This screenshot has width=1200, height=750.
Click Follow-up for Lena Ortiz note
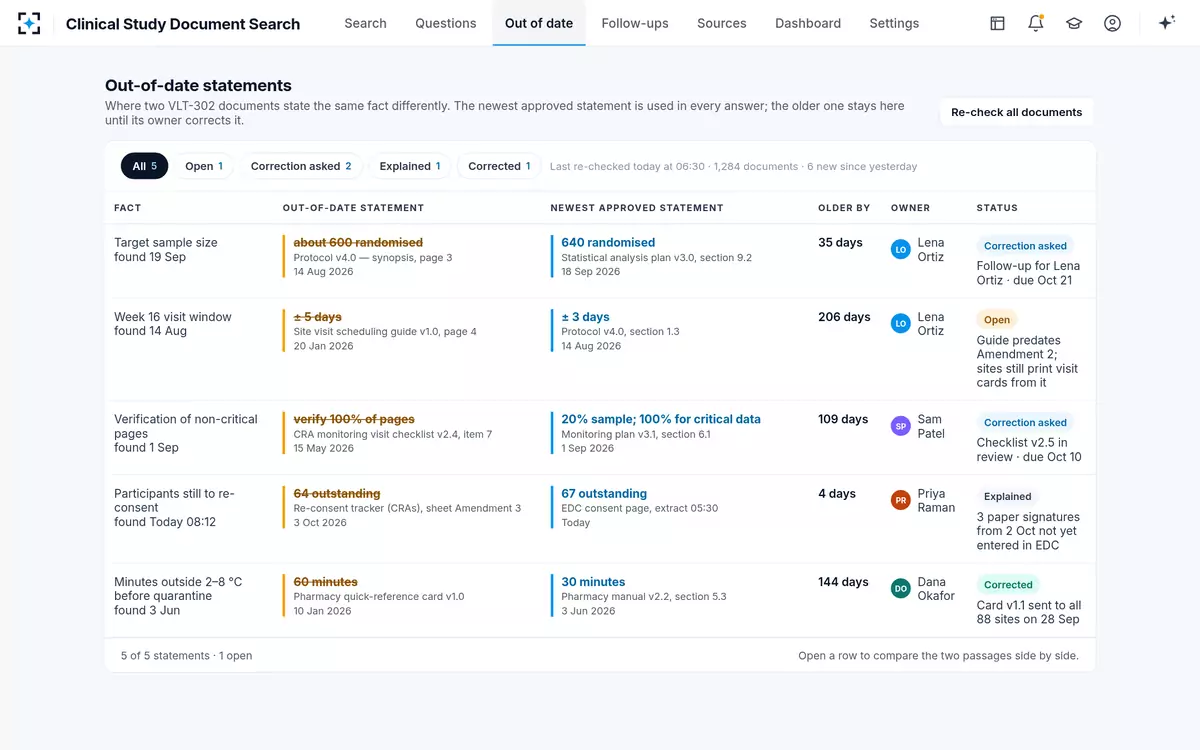point(1028,273)
